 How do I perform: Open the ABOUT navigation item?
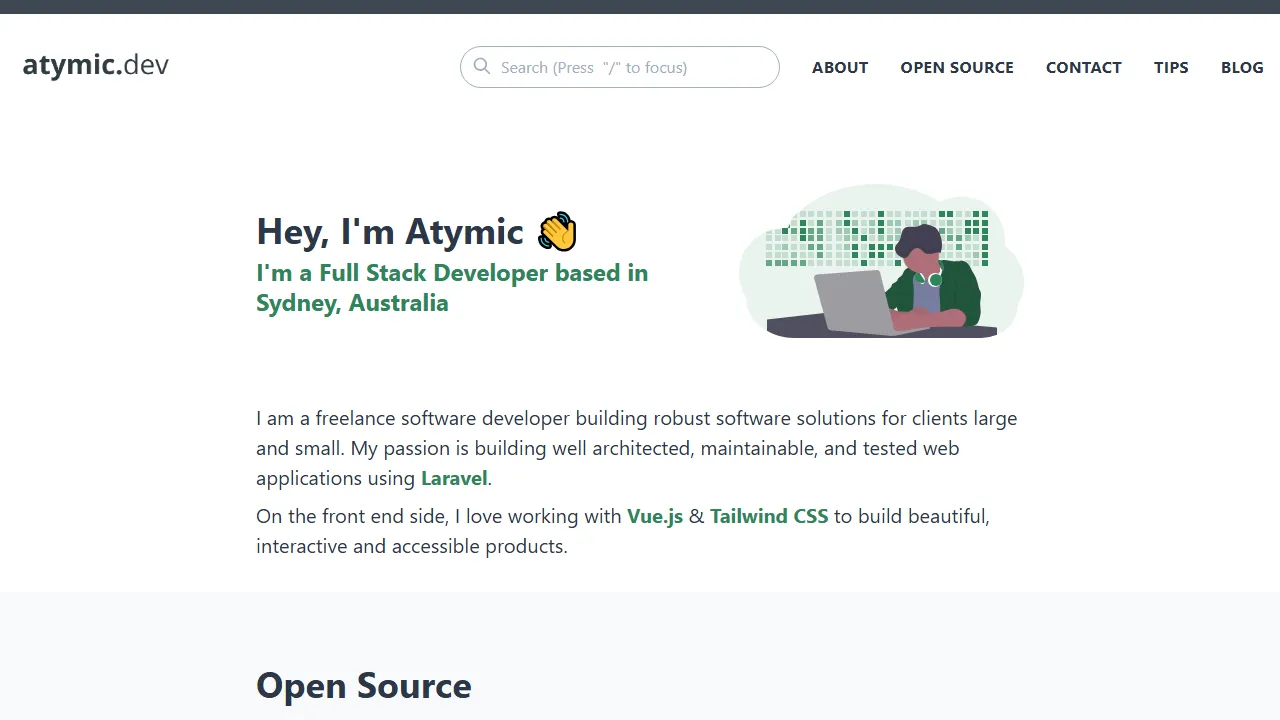(x=840, y=67)
